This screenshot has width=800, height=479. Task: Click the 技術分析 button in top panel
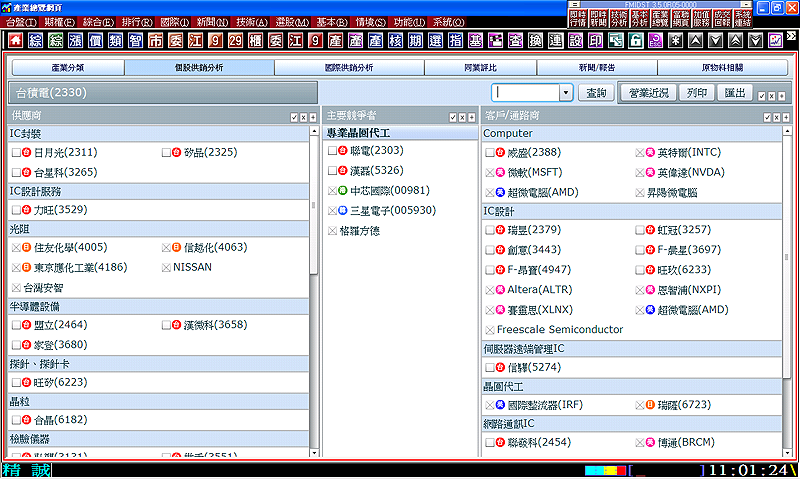pyautogui.click(x=619, y=18)
